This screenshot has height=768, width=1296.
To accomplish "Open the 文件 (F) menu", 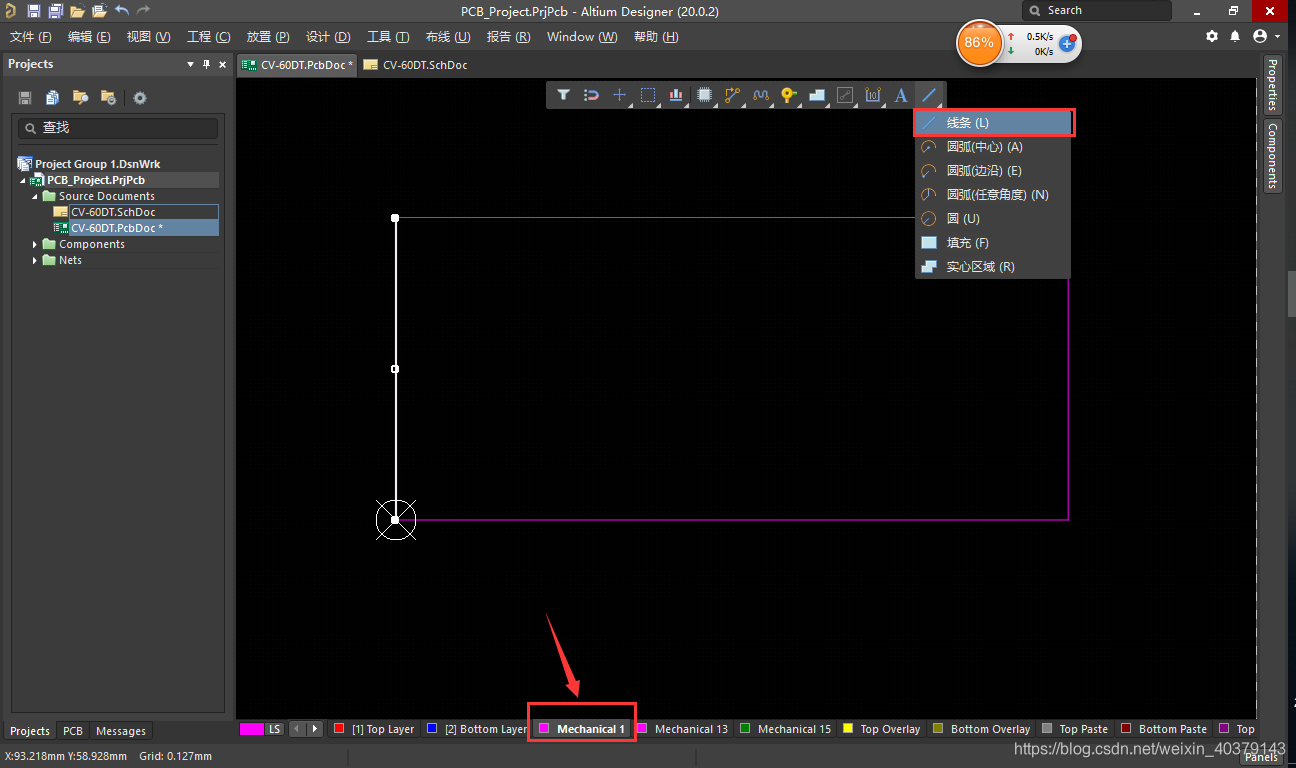I will click(30, 36).
